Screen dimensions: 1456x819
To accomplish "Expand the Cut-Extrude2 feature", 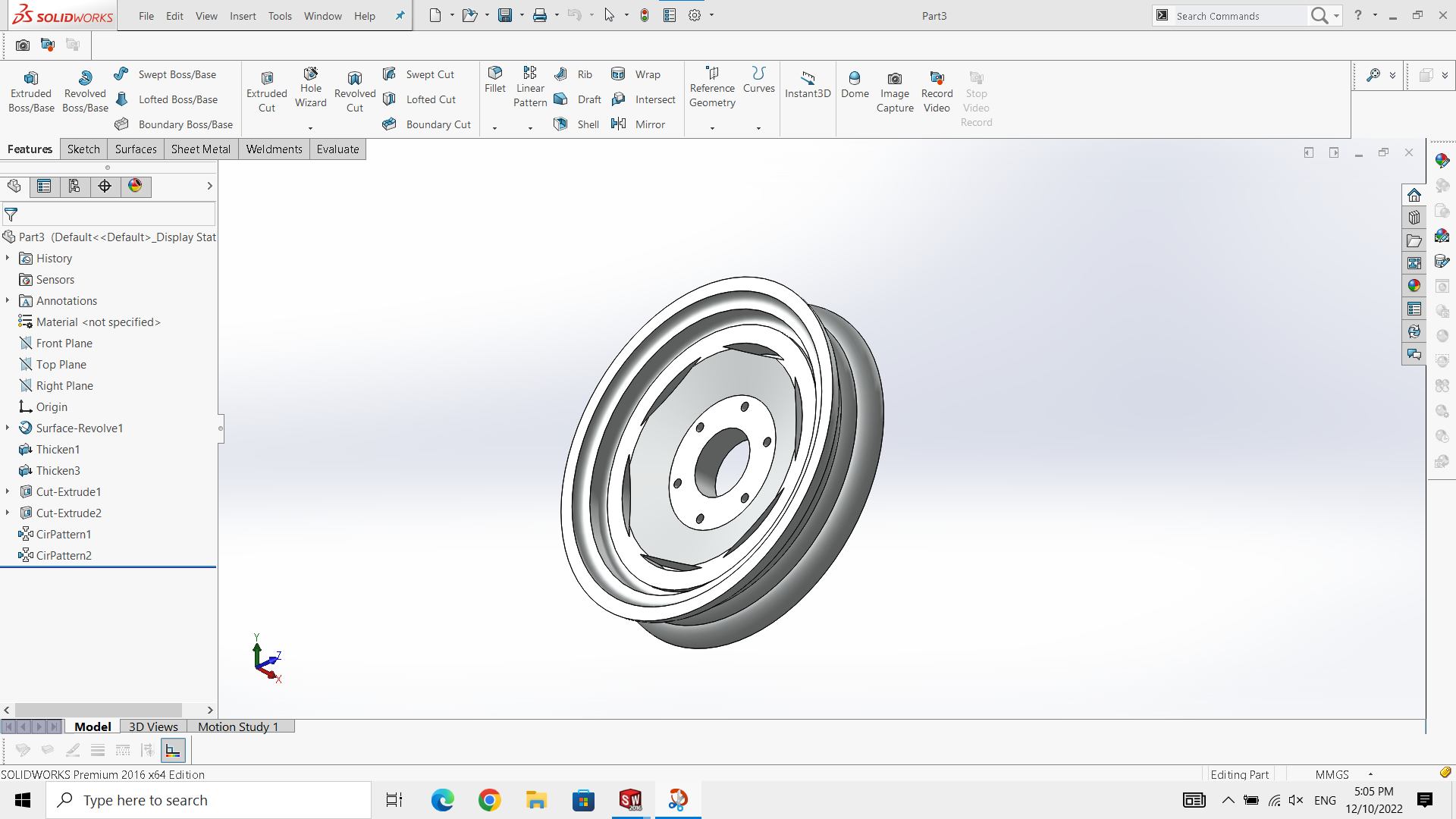I will (x=8, y=513).
